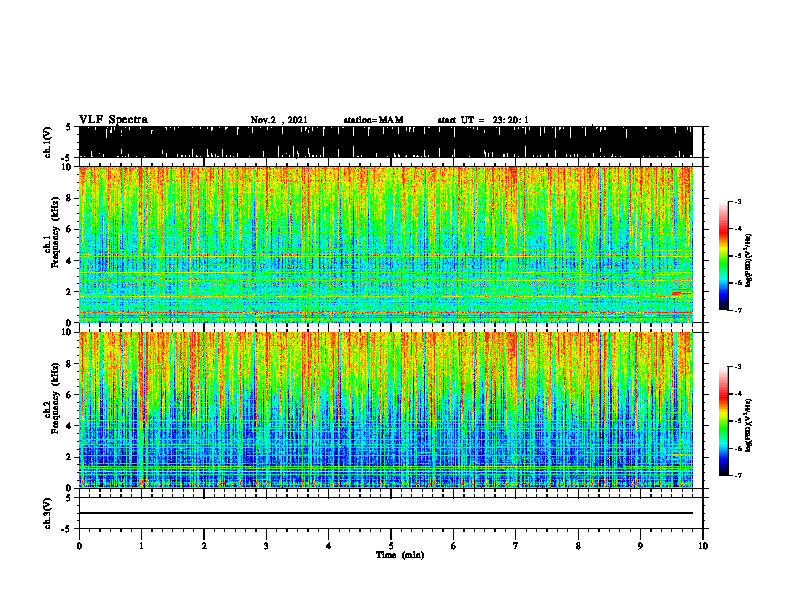Image resolution: width=792 pixels, height=612 pixels.
Task: Click time axis tick label "1"
Action: point(141,546)
